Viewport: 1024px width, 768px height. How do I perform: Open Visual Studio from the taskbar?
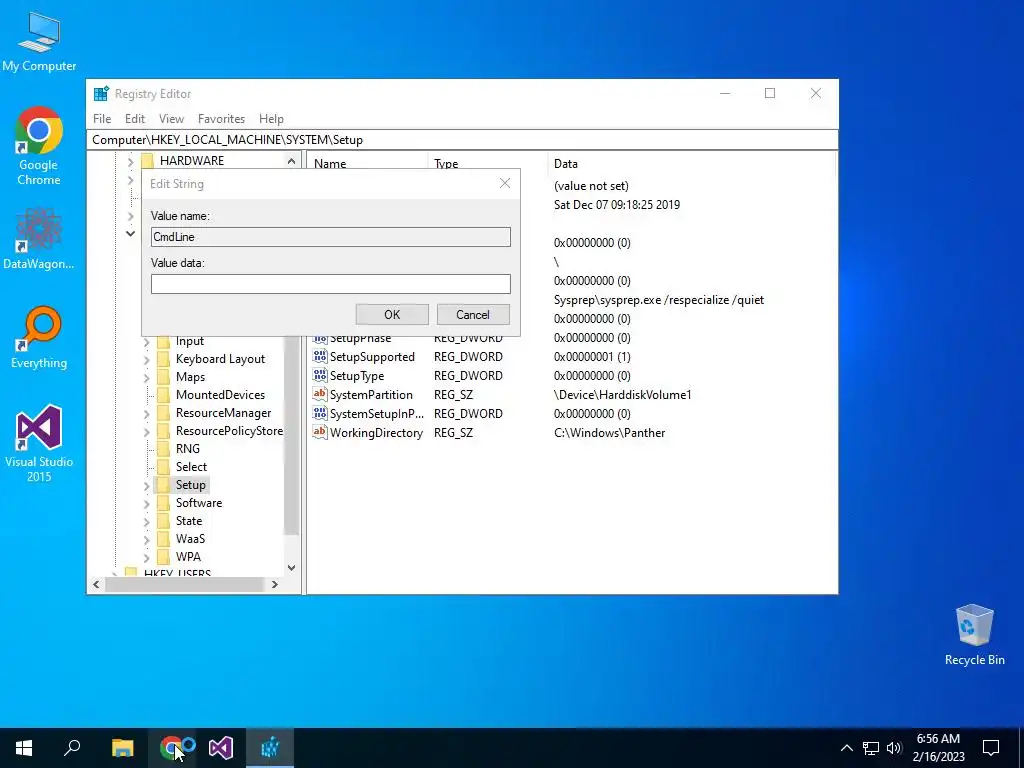coord(221,748)
